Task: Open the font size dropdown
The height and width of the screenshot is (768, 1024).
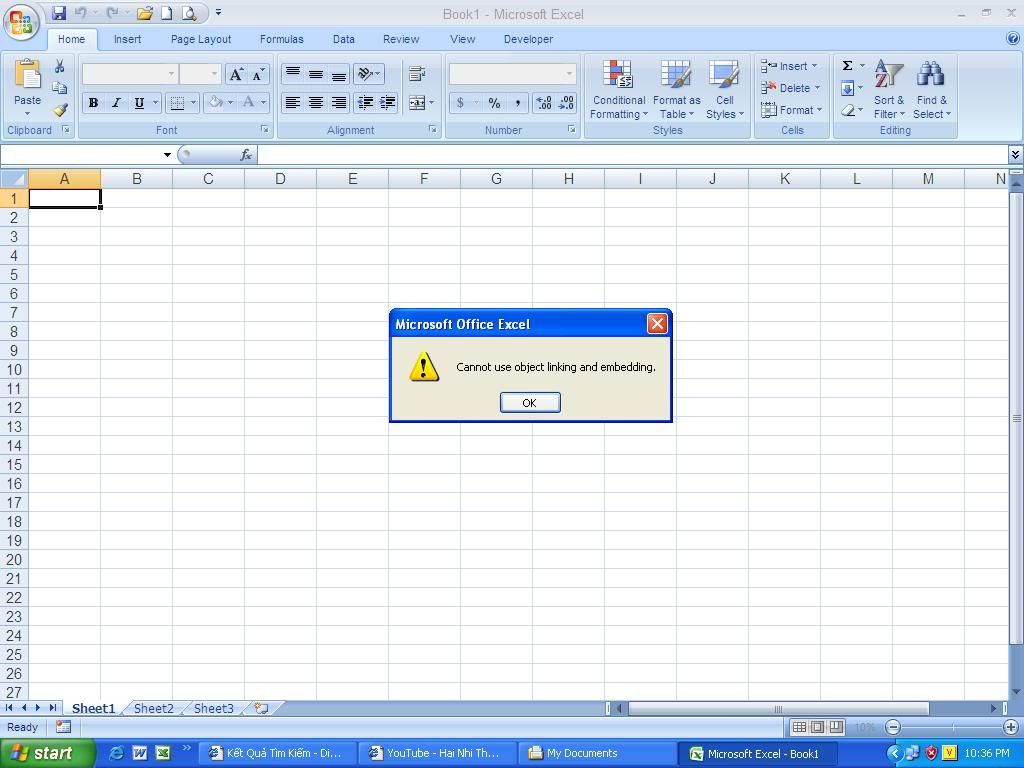Action: point(214,74)
